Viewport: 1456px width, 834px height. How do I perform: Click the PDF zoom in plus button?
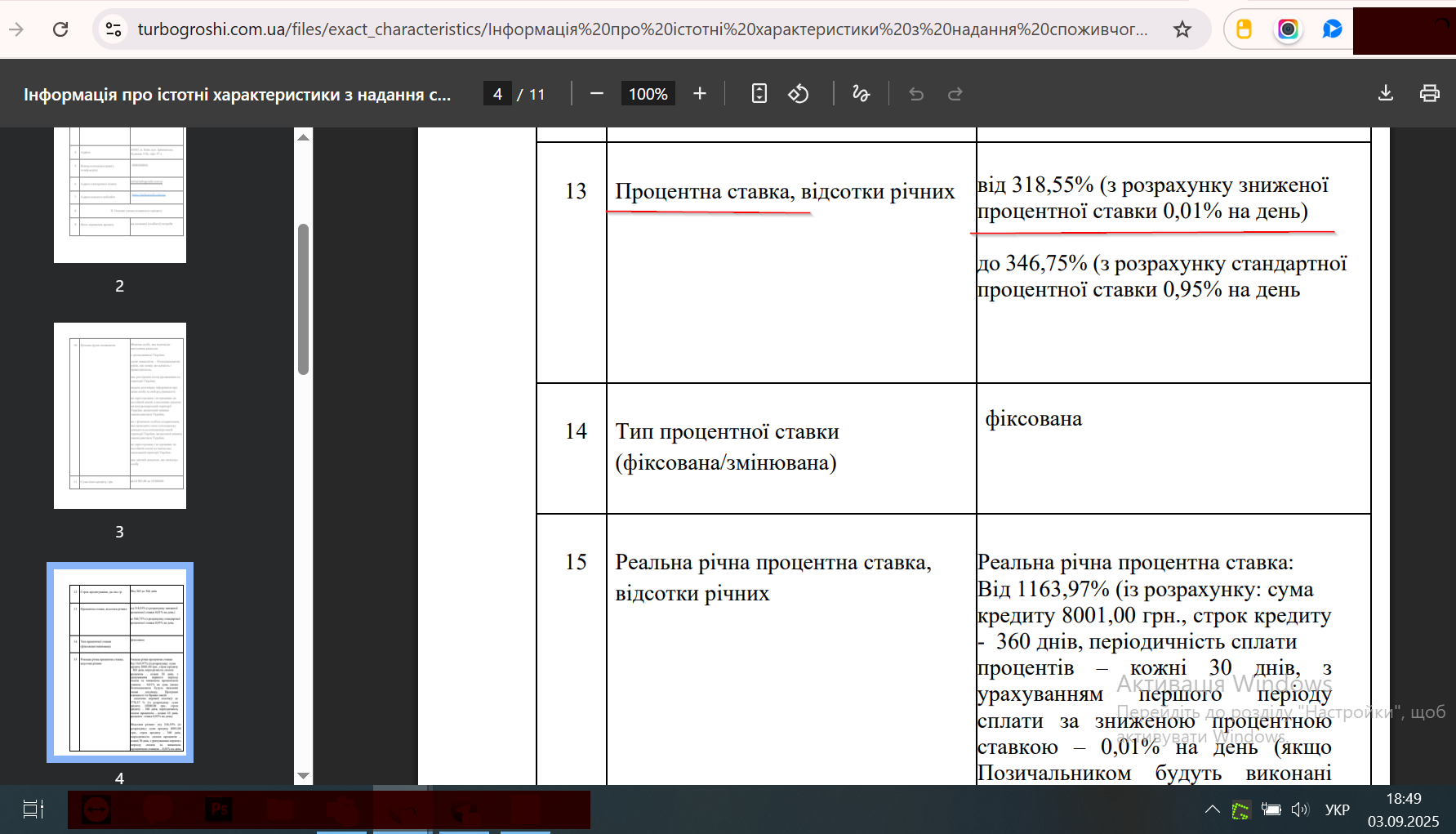pos(700,94)
